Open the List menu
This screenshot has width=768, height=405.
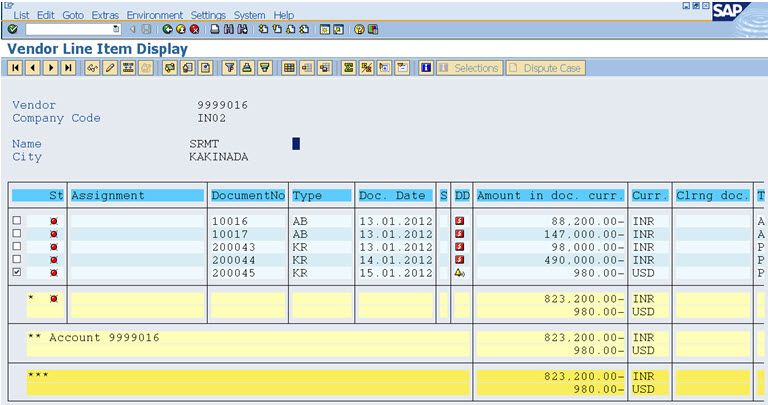(22, 15)
